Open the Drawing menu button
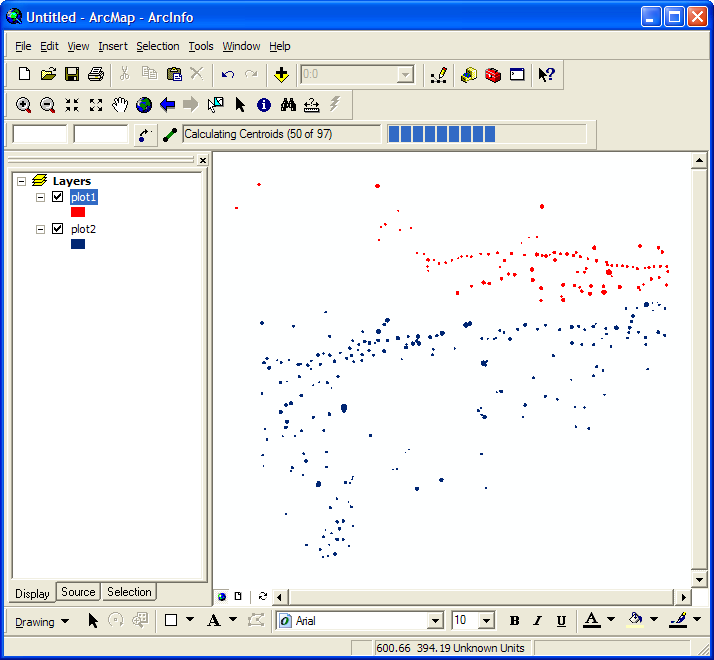714x660 pixels. [42, 621]
